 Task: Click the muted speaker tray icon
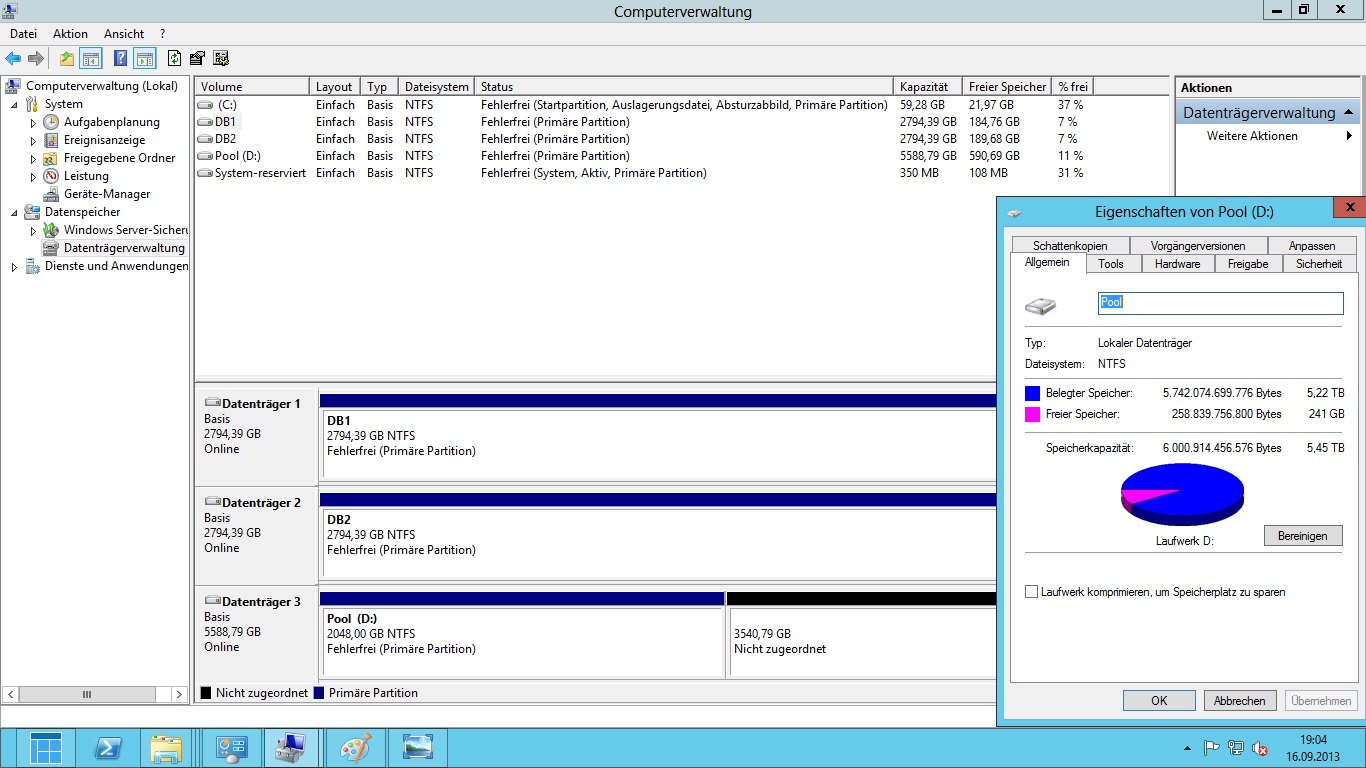[1261, 748]
